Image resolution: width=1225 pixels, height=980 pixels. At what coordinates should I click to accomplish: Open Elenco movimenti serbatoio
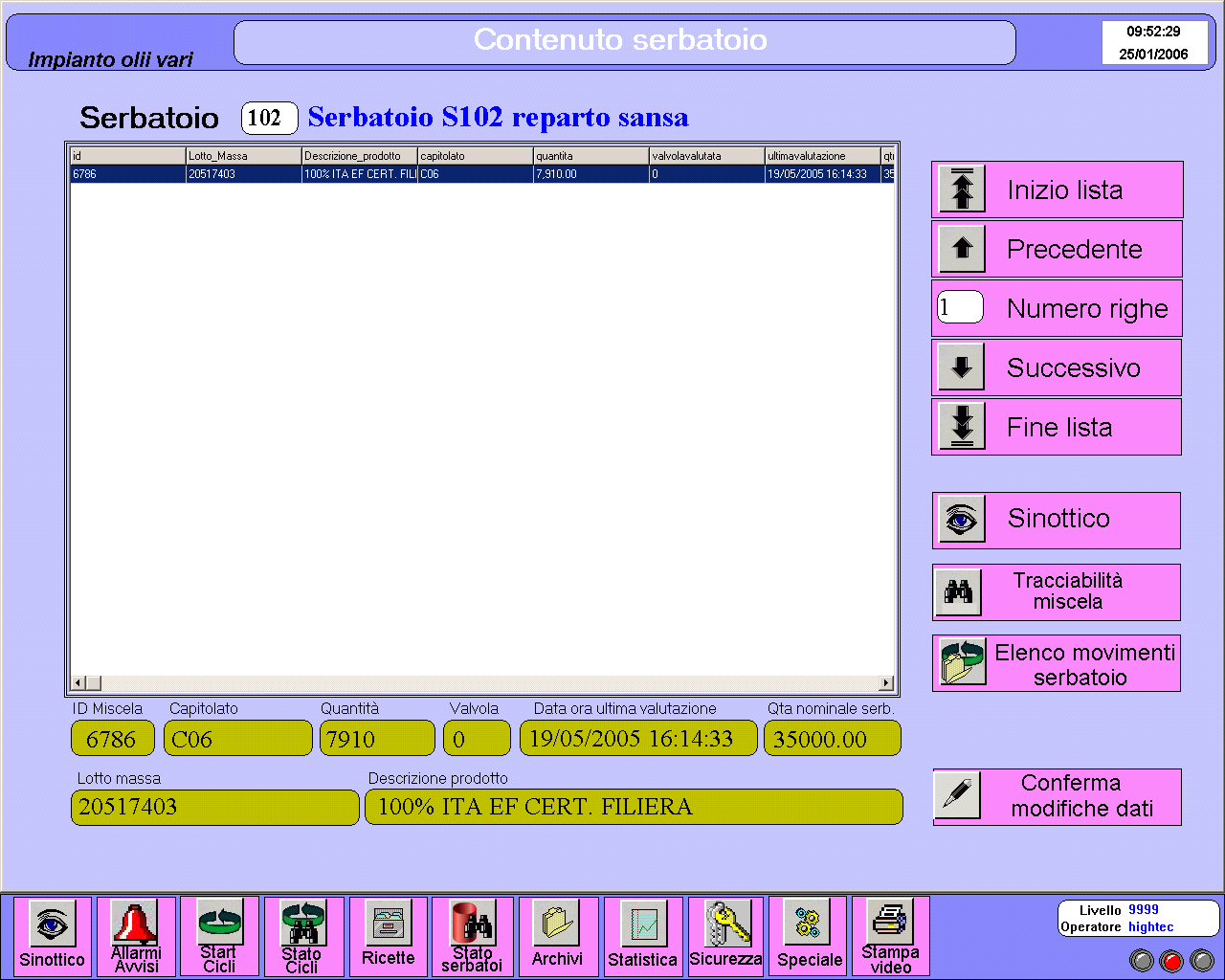(x=962, y=663)
